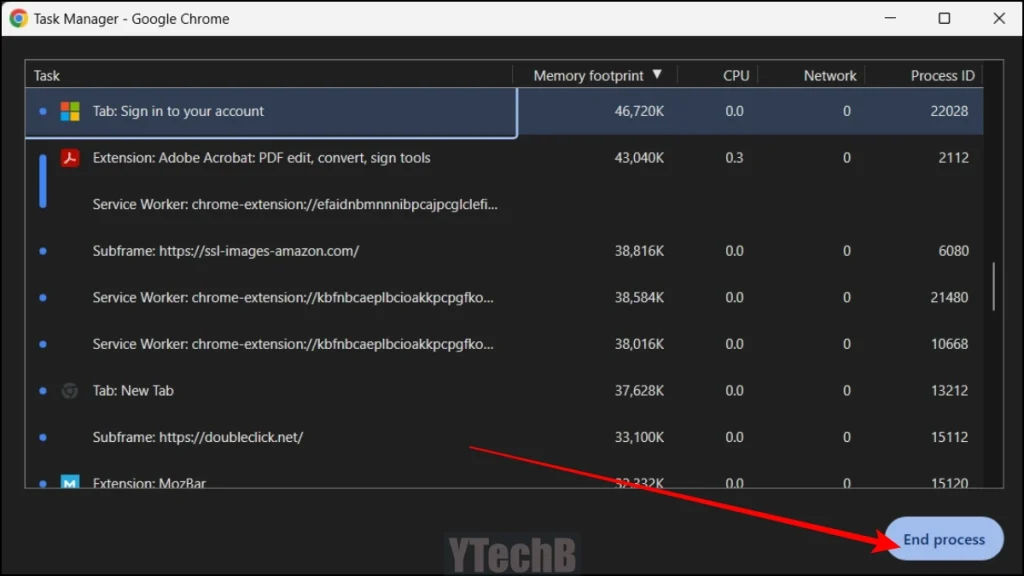The height and width of the screenshot is (576, 1024).
Task: Click the End process button
Action: (944, 539)
